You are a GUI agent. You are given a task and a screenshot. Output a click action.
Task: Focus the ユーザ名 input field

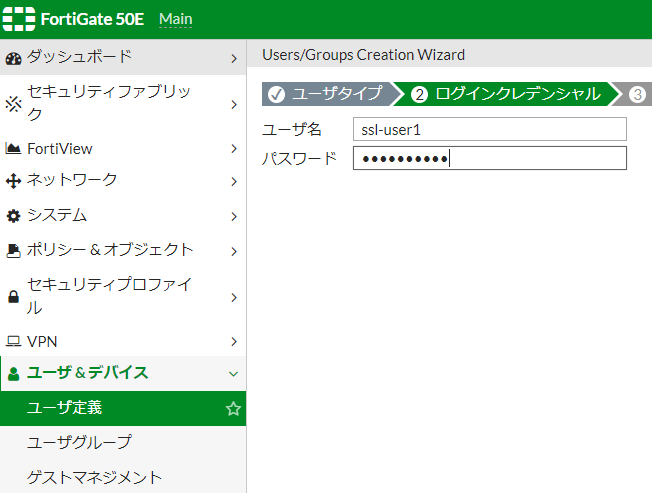point(490,129)
